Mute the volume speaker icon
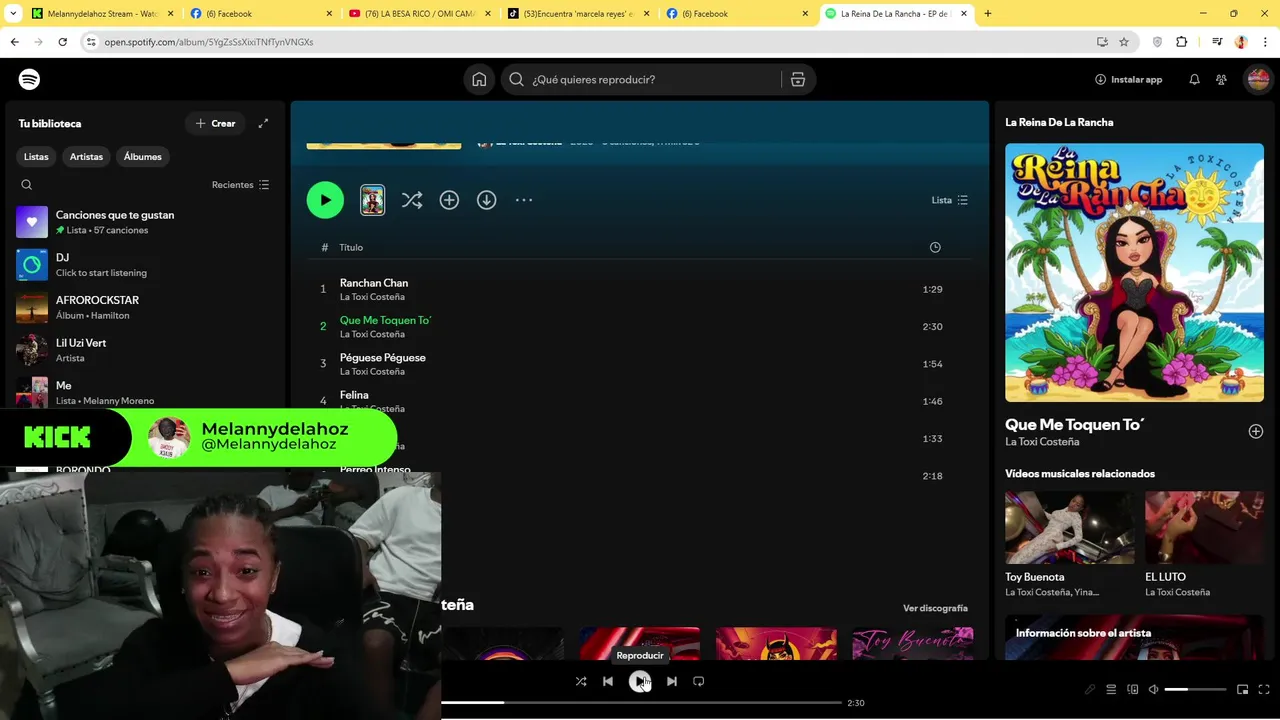Viewport: 1280px width, 720px height. pyautogui.click(x=1153, y=689)
